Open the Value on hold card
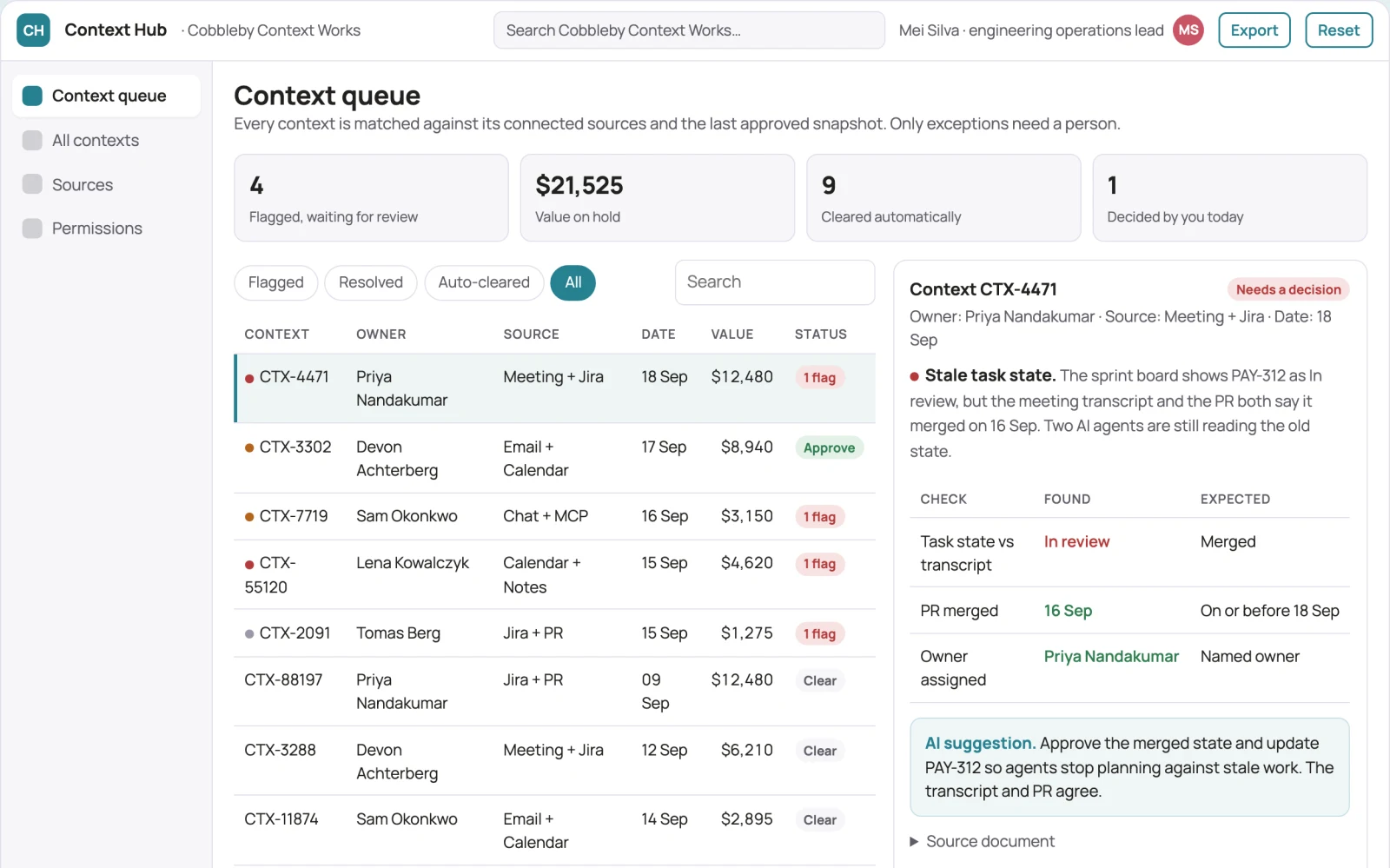This screenshot has width=1390, height=868. [658, 198]
